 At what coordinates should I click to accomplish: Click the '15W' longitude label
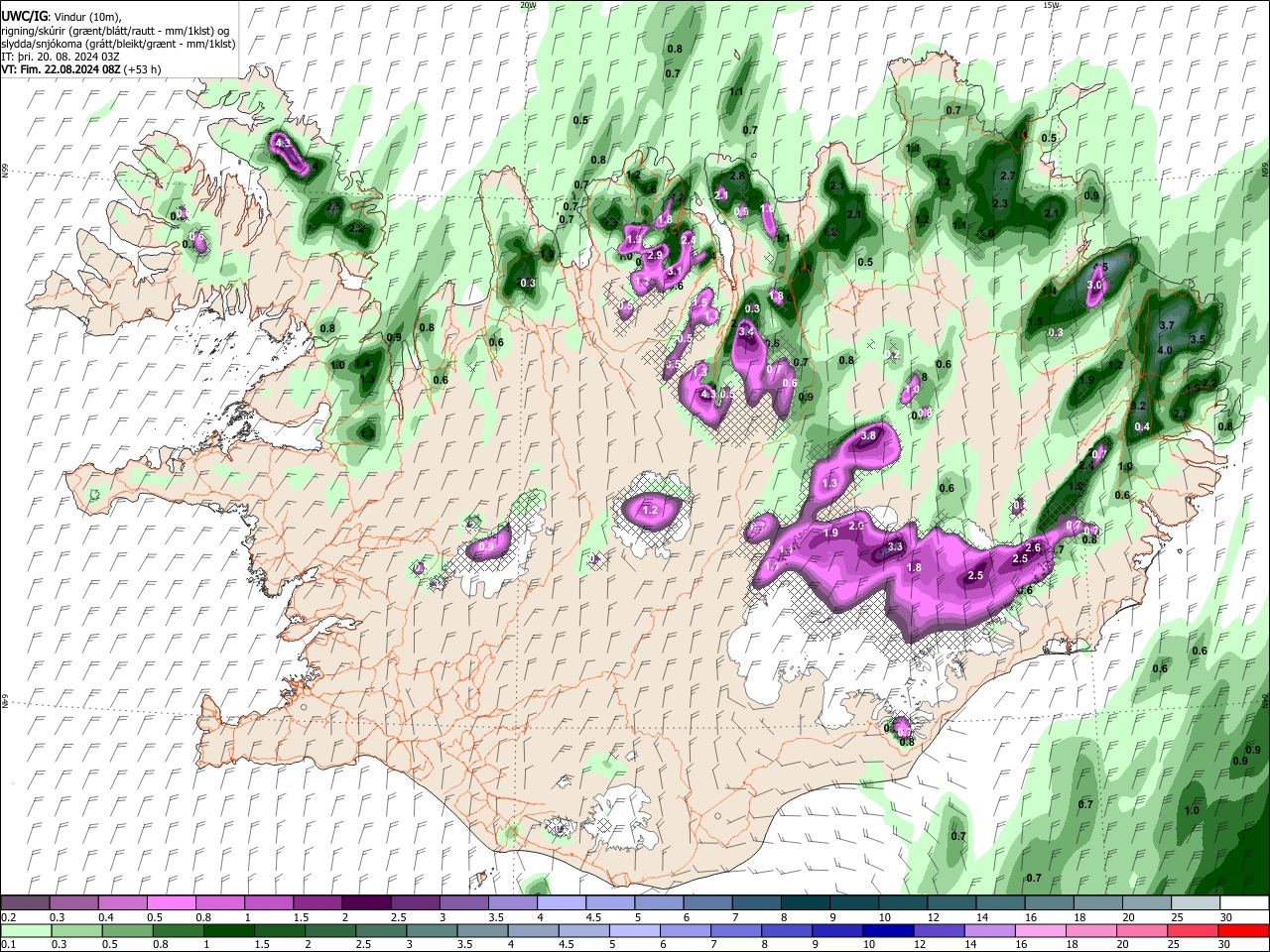coord(1051,5)
